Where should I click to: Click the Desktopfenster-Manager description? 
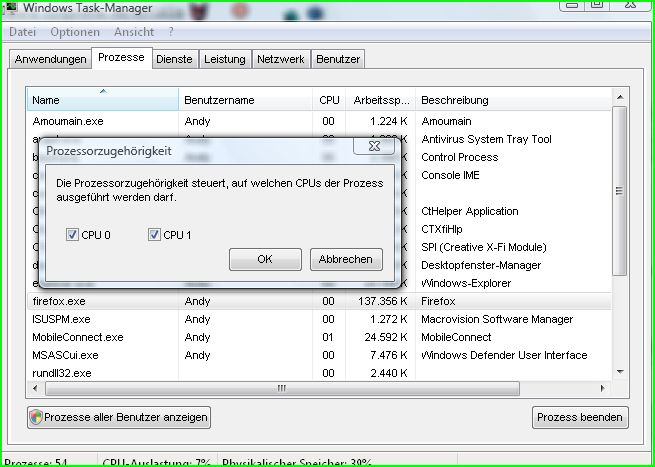[481, 265]
